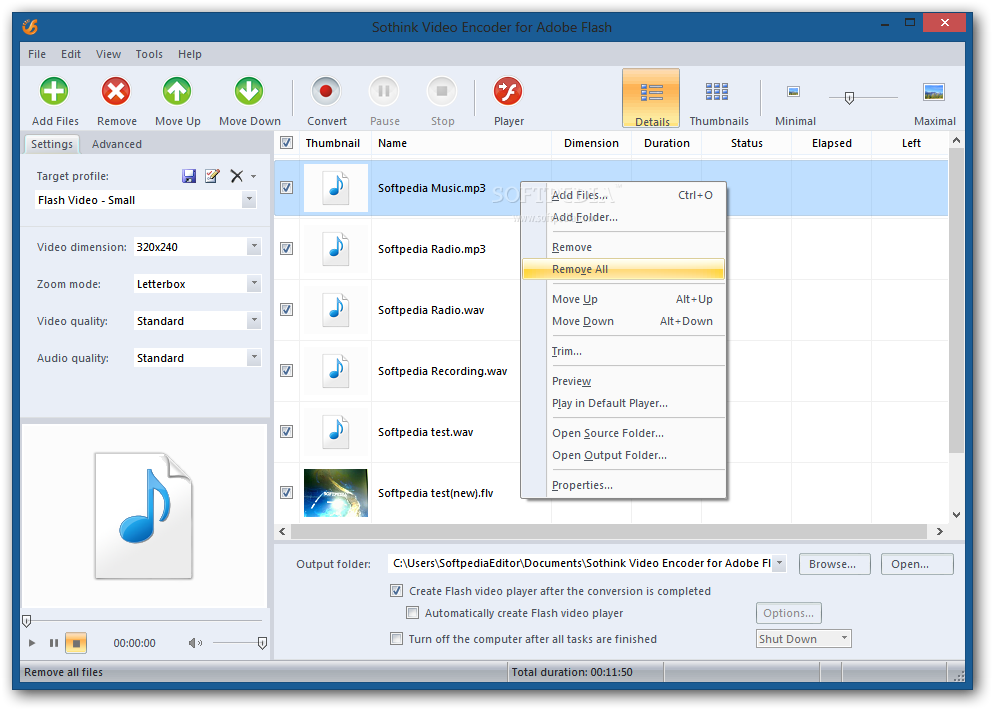Image resolution: width=993 pixels, height=710 pixels.
Task: Choose Trim... in context menu
Action: (623, 351)
